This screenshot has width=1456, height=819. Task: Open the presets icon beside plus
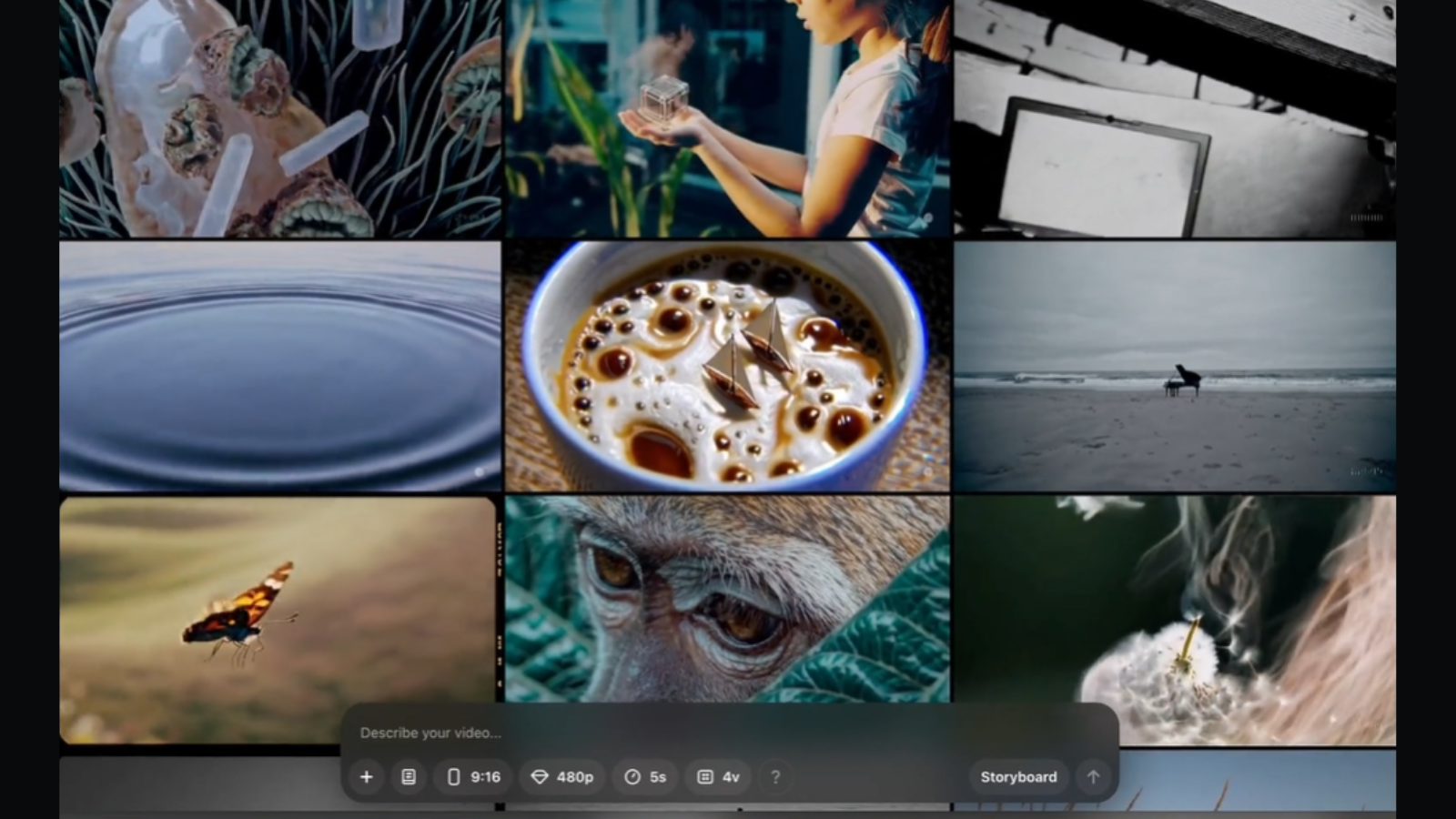(x=409, y=777)
